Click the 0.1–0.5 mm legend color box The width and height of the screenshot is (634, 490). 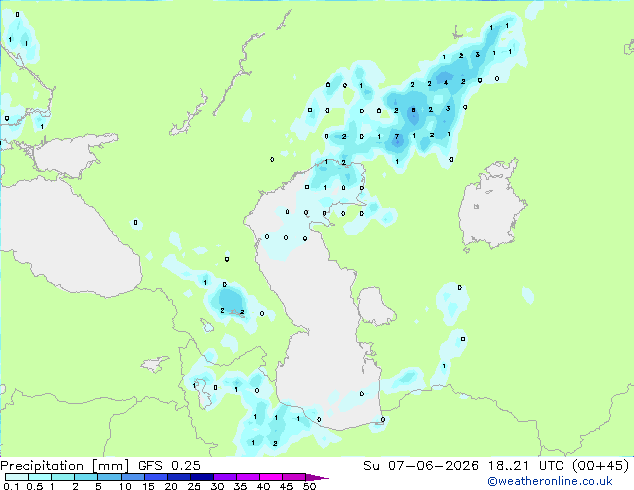(x=17, y=477)
